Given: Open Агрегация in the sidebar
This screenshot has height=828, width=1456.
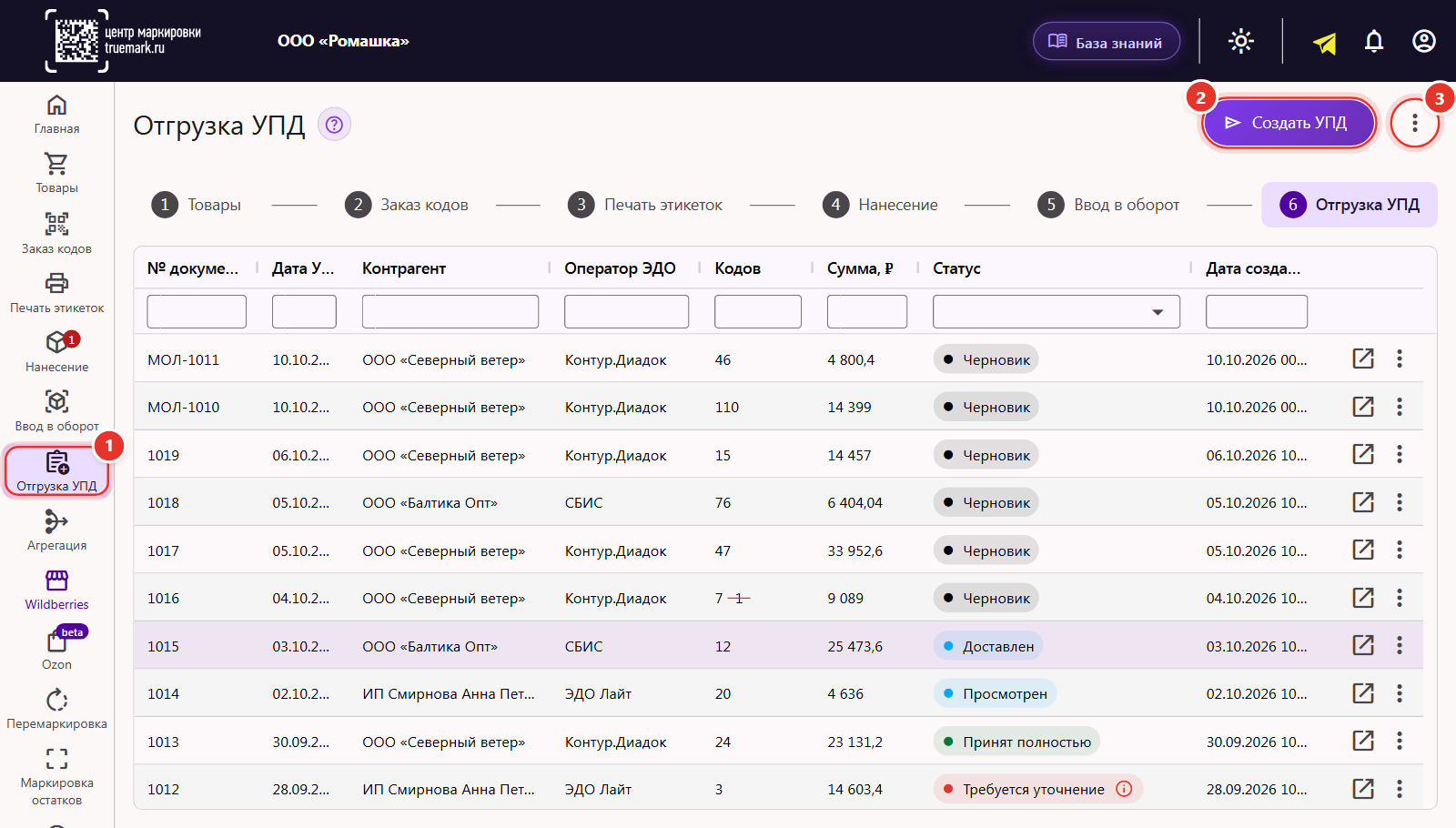Looking at the screenshot, I should click(56, 531).
